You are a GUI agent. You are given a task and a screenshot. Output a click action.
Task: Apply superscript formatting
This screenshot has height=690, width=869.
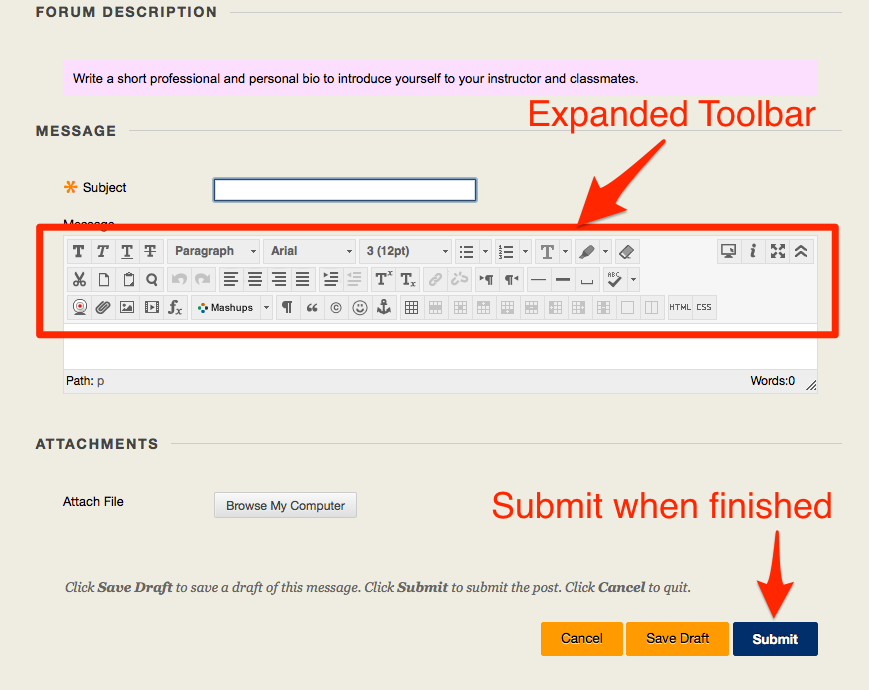pyautogui.click(x=383, y=280)
